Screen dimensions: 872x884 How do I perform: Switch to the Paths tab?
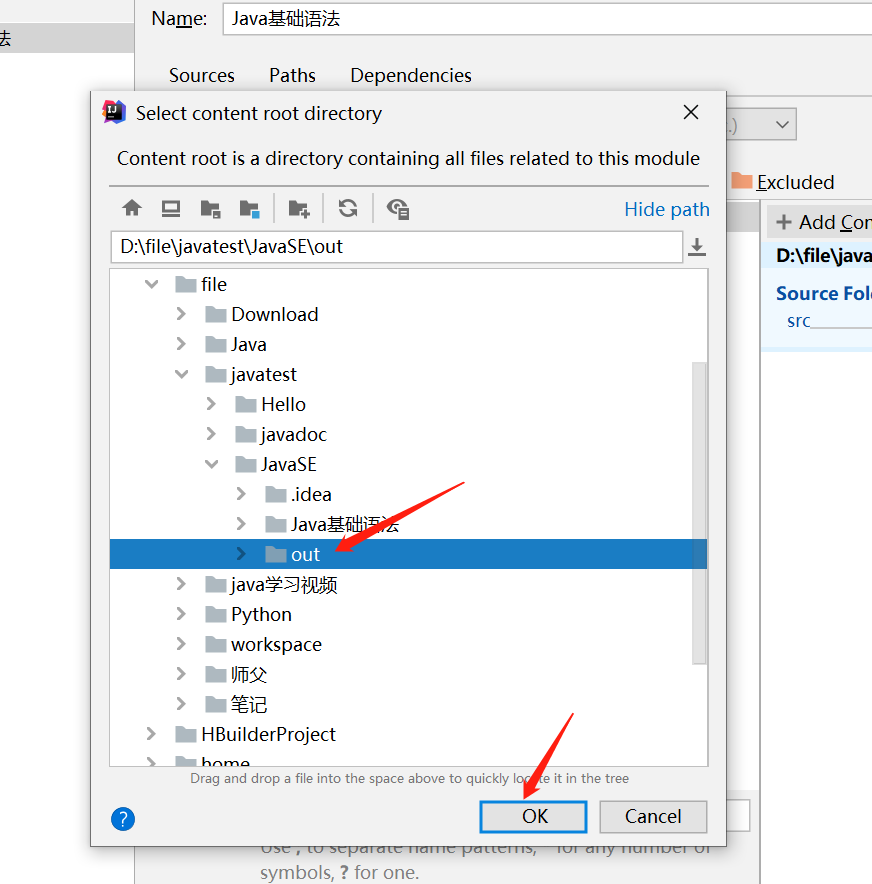(x=293, y=76)
